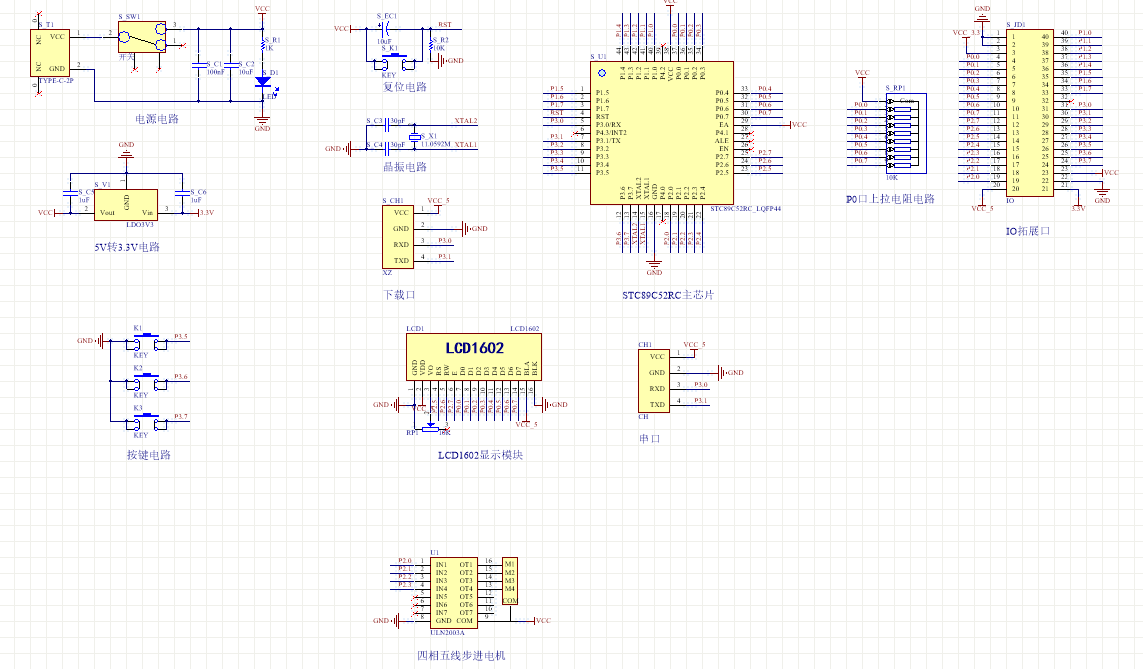Image resolution: width=1143 pixels, height=669 pixels.
Task: Select the LED S_D1 in power circuit
Action: point(263,82)
